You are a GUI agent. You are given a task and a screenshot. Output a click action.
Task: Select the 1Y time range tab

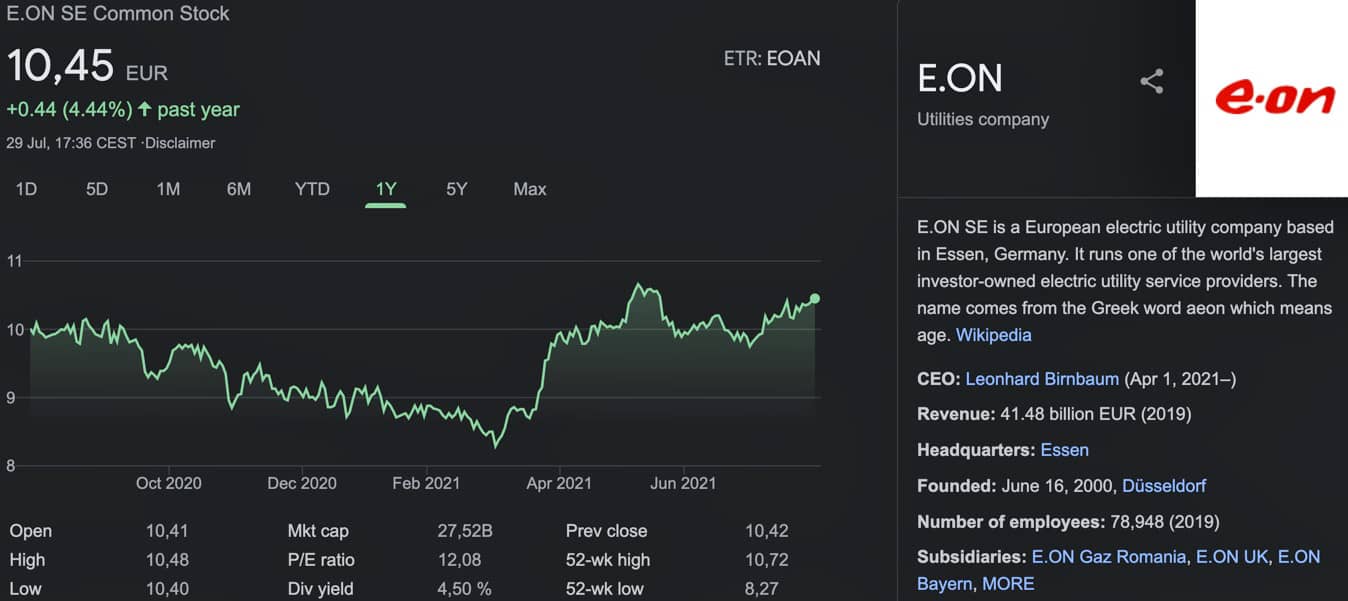click(386, 189)
